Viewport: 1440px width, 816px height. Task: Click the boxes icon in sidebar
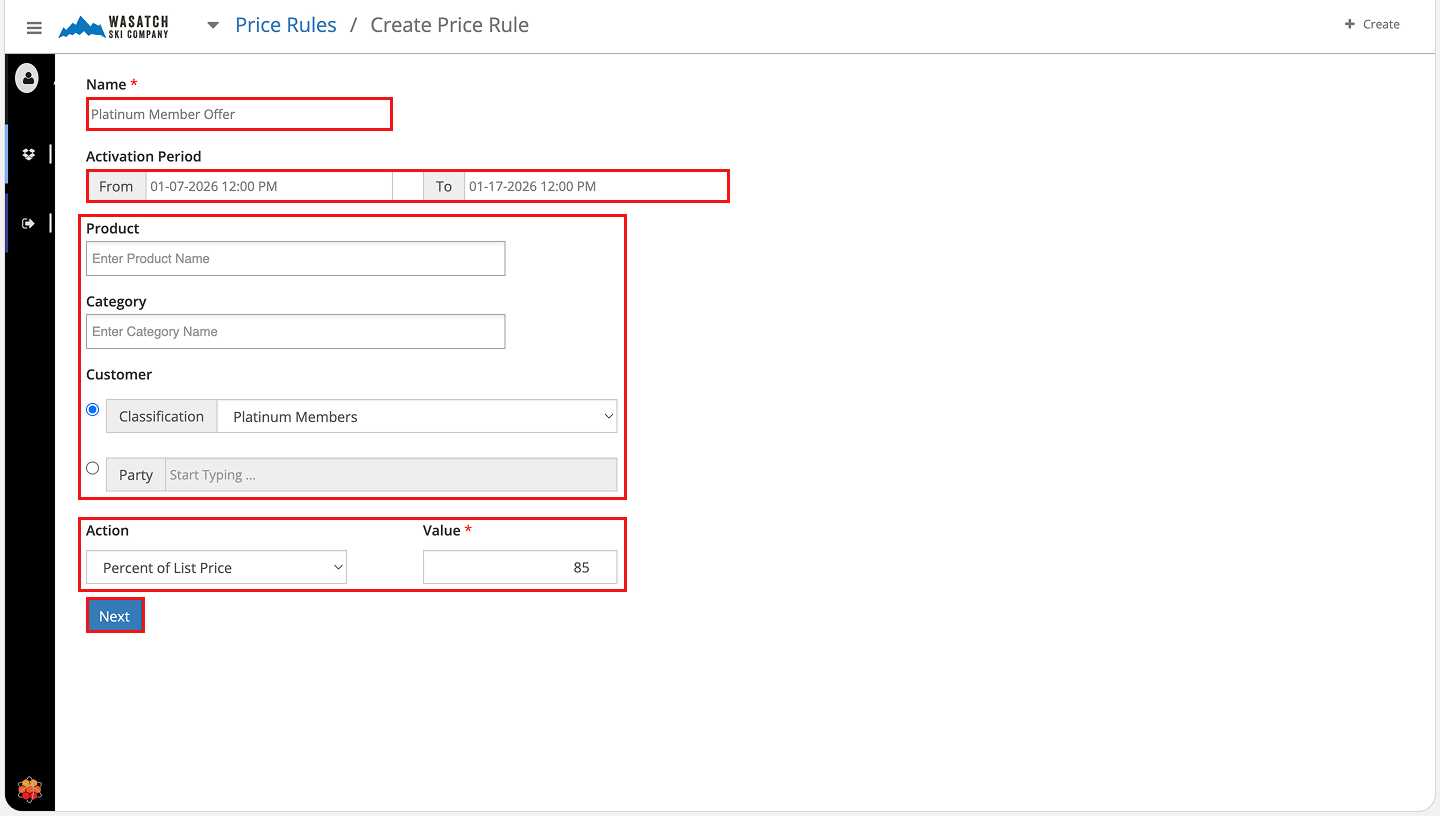point(28,154)
